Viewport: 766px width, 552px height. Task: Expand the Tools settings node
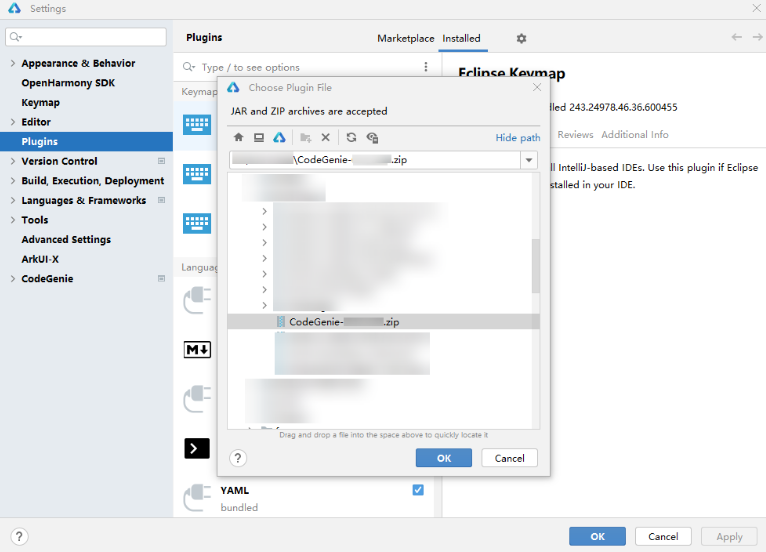[x=13, y=220]
